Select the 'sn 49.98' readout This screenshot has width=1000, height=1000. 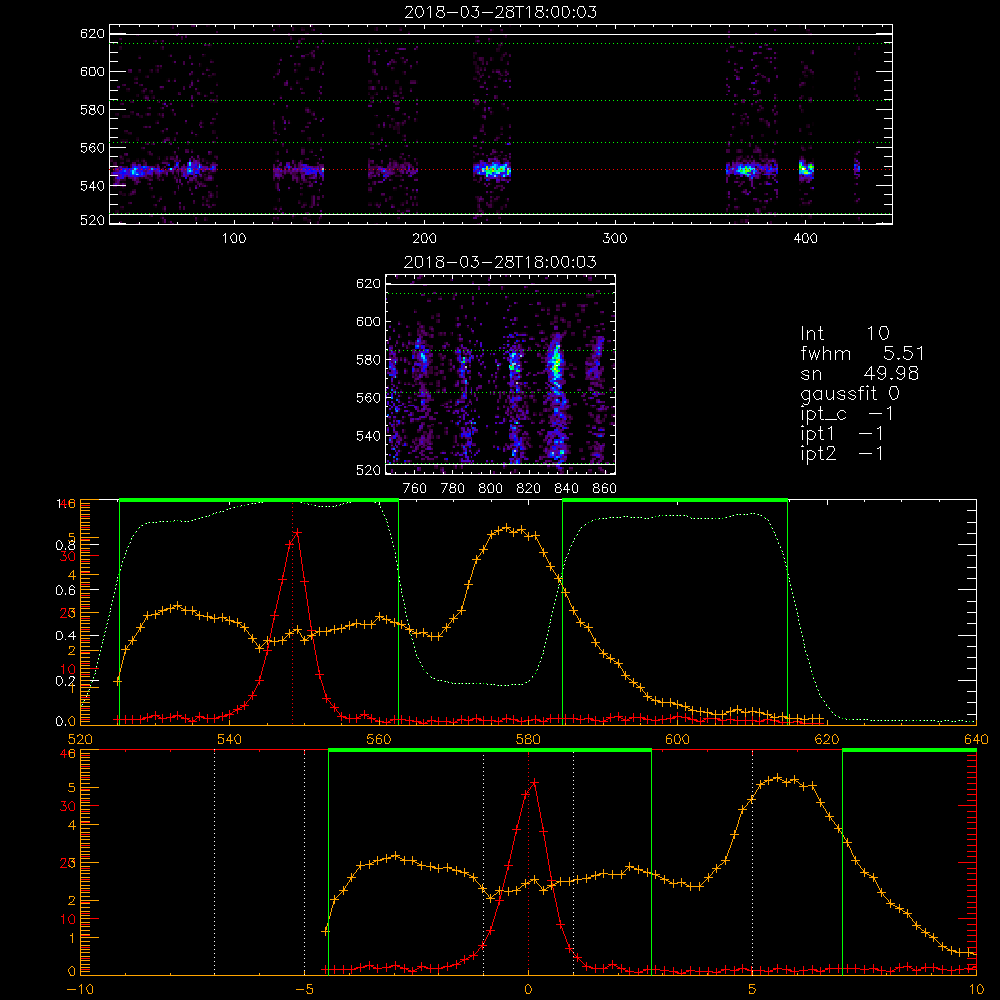[x=860, y=373]
